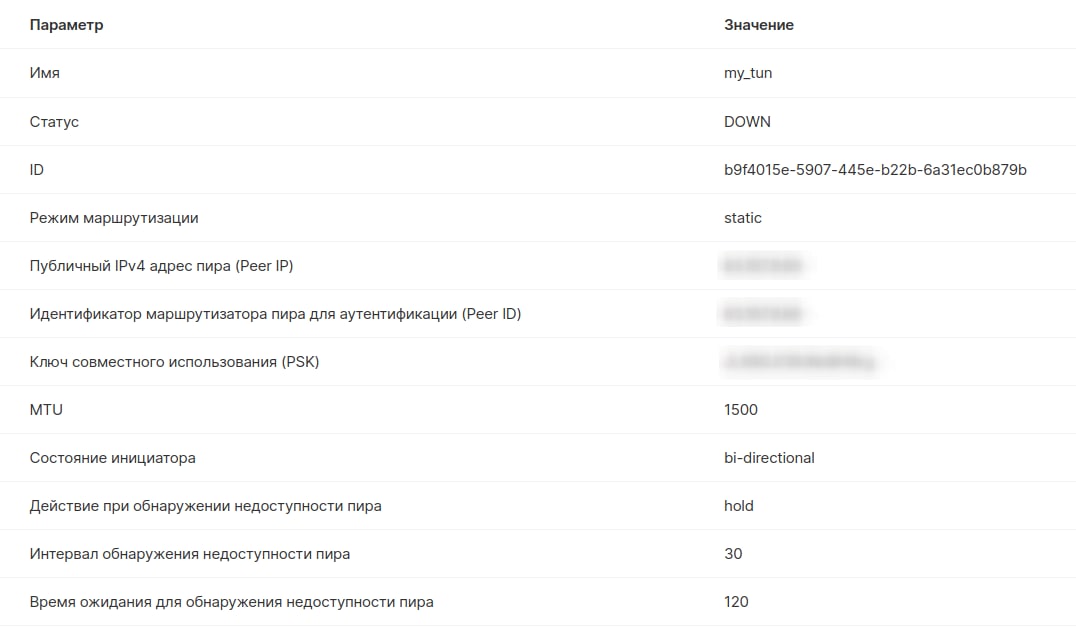The image size is (1076, 635).
Task: Click the static routing mode value
Action: point(743,218)
